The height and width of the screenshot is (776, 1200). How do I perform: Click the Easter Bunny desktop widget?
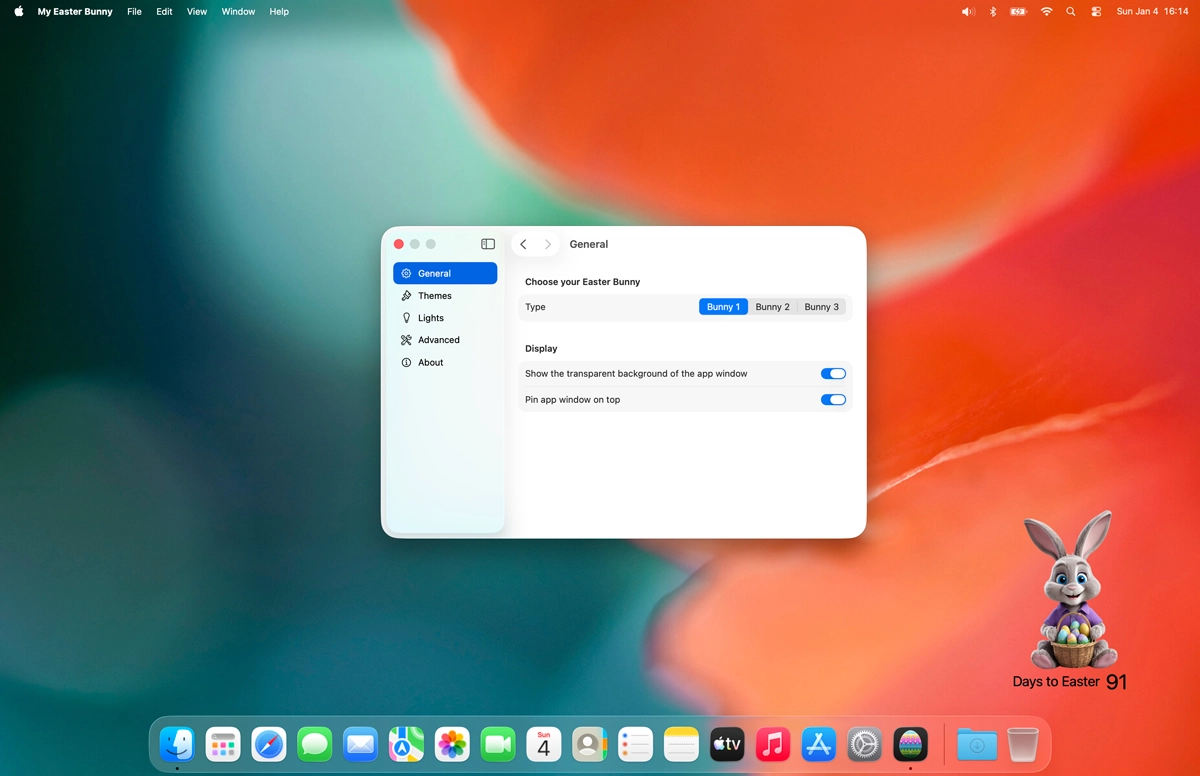point(1072,595)
